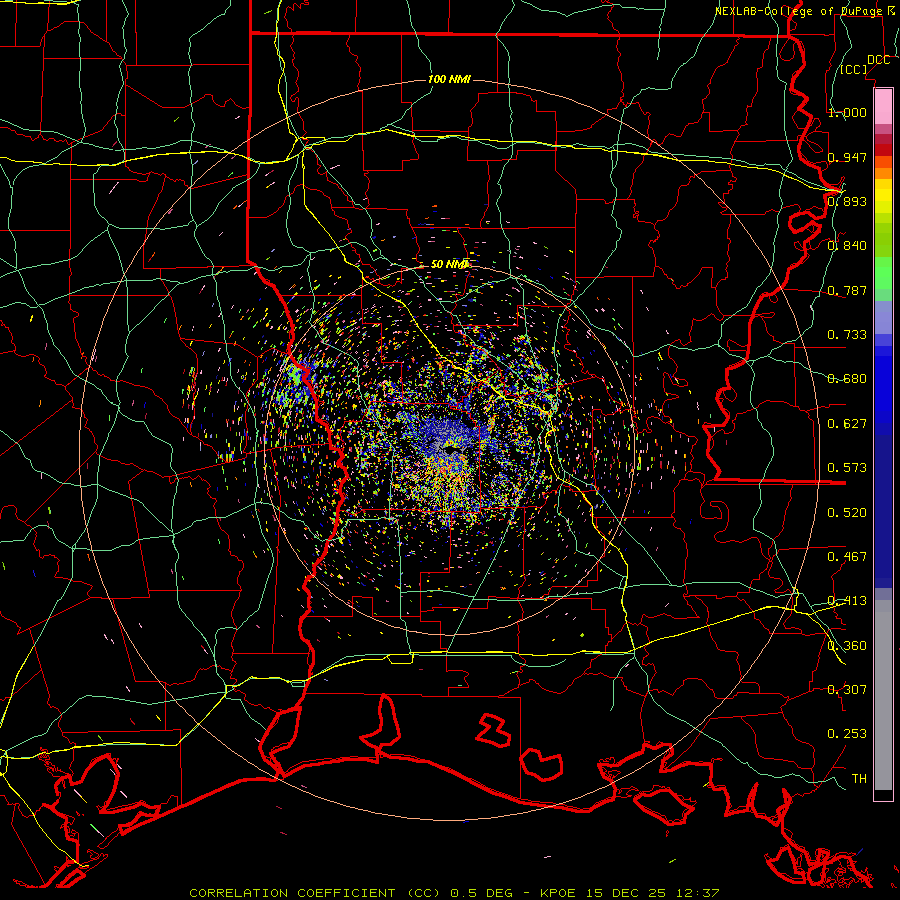900x900 pixels.
Task: Select the 0.733 scale value
Action: click(847, 335)
